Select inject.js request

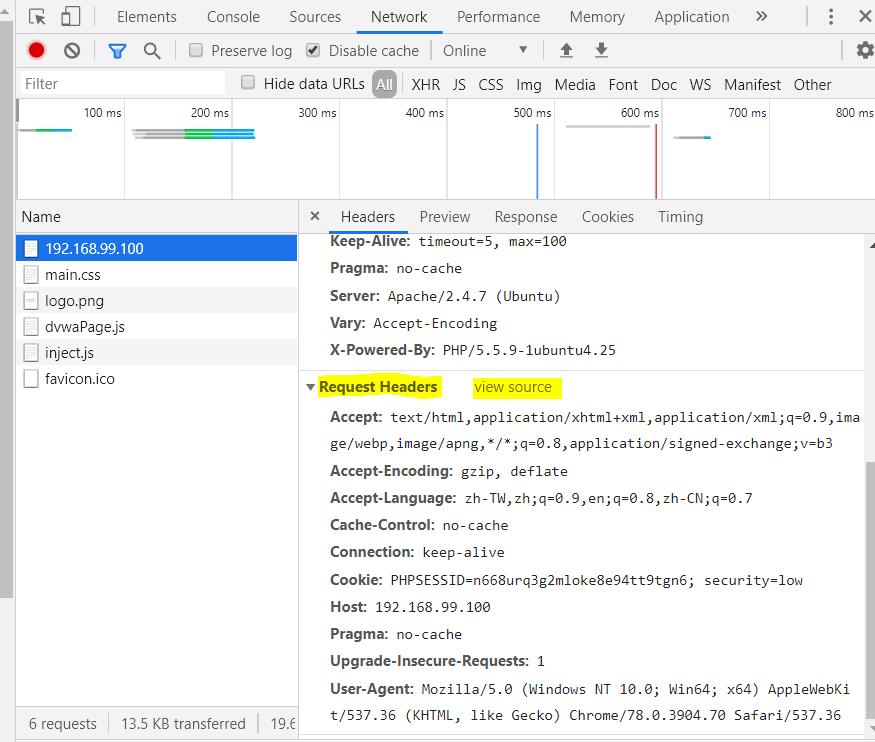156,353
